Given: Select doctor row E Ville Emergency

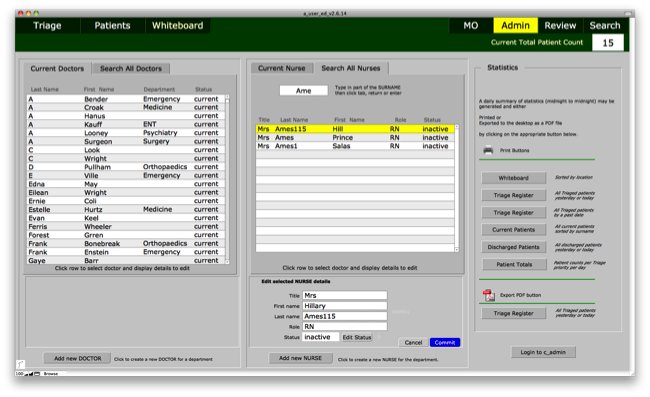Looking at the screenshot, I should (x=126, y=176).
